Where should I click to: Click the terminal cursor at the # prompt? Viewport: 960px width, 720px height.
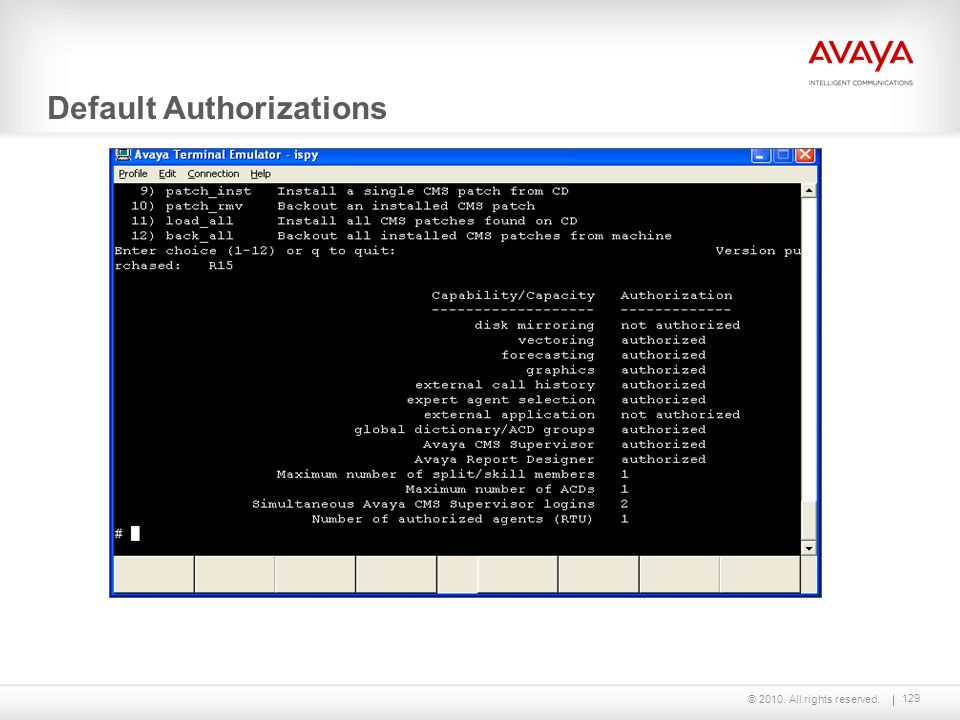[x=135, y=533]
